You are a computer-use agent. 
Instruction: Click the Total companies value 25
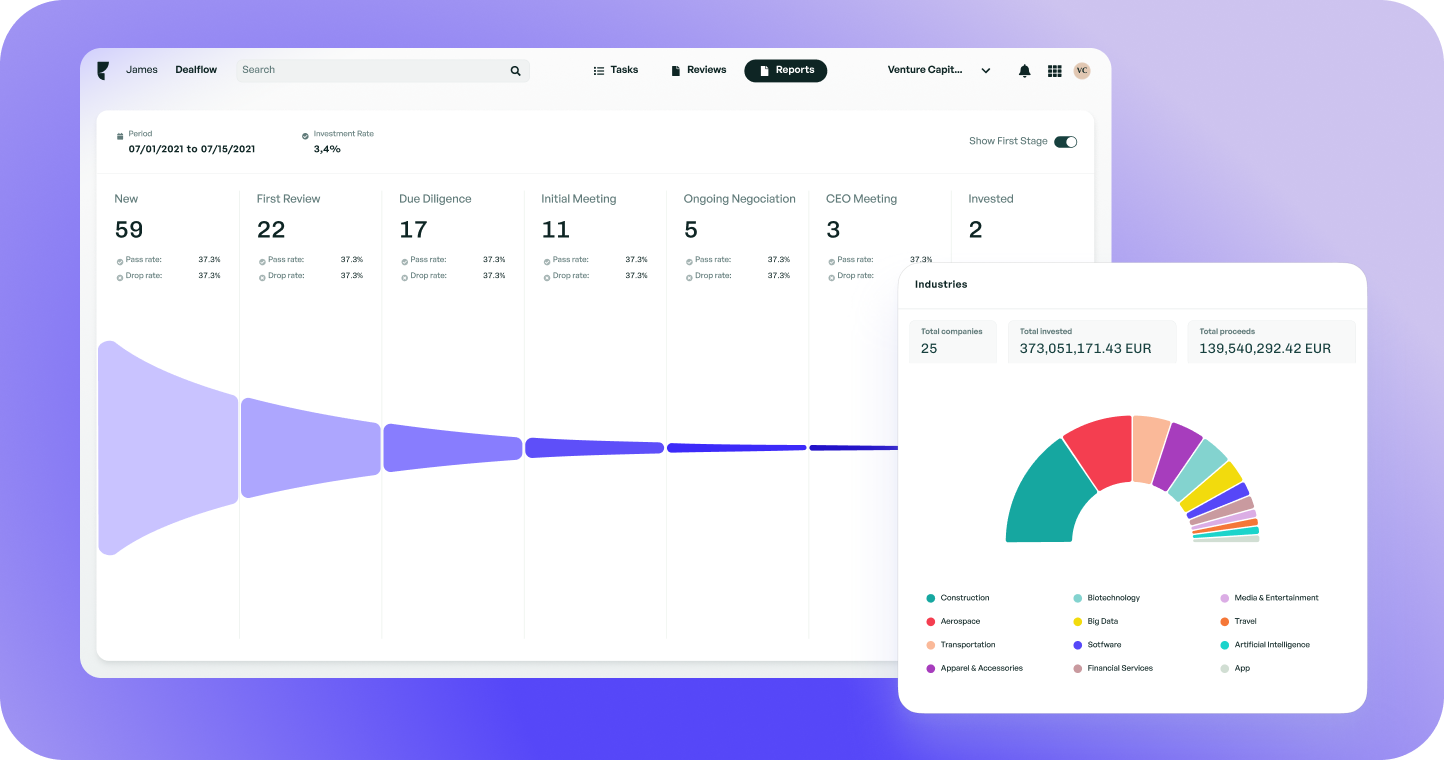[x=929, y=349]
